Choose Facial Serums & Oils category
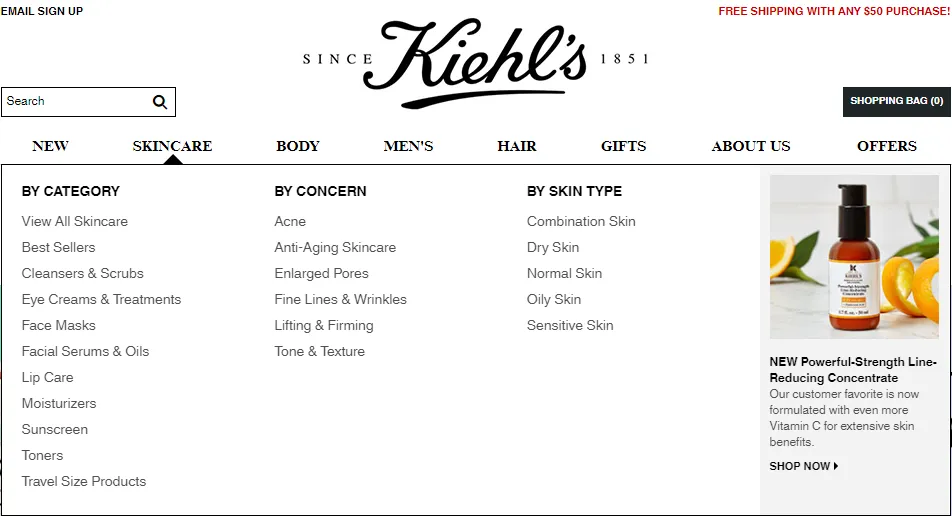The height and width of the screenshot is (516, 952). [x=86, y=351]
